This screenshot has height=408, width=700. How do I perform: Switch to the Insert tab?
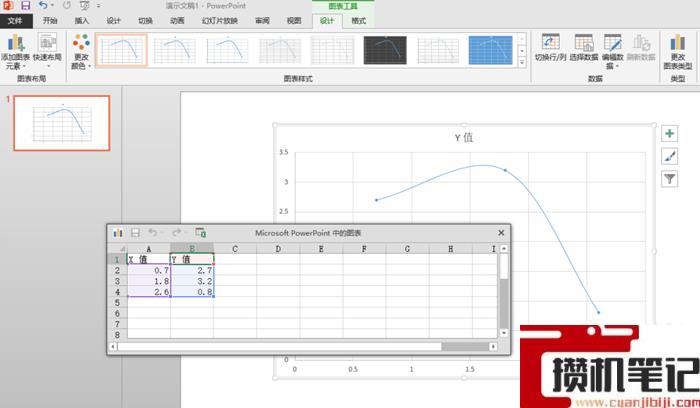coord(82,21)
